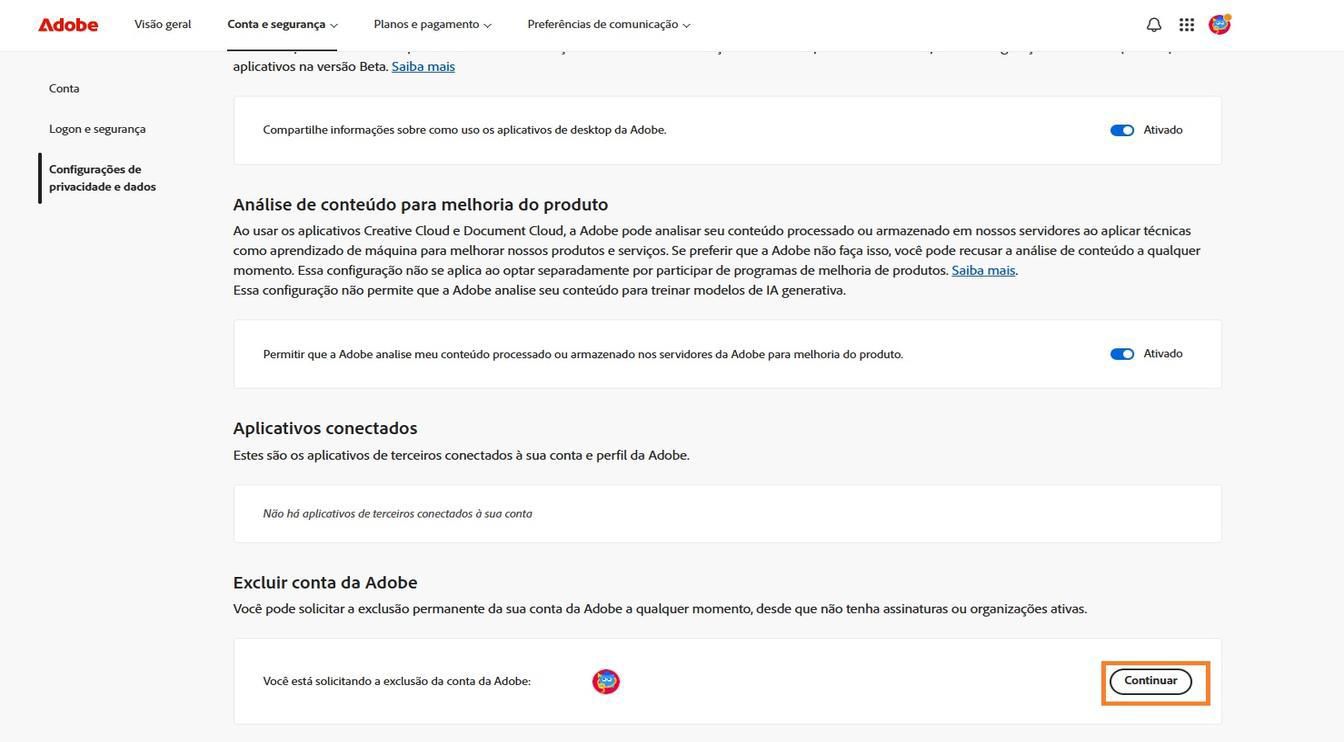Click the highlighted orange Continuar region

(x=1155, y=680)
